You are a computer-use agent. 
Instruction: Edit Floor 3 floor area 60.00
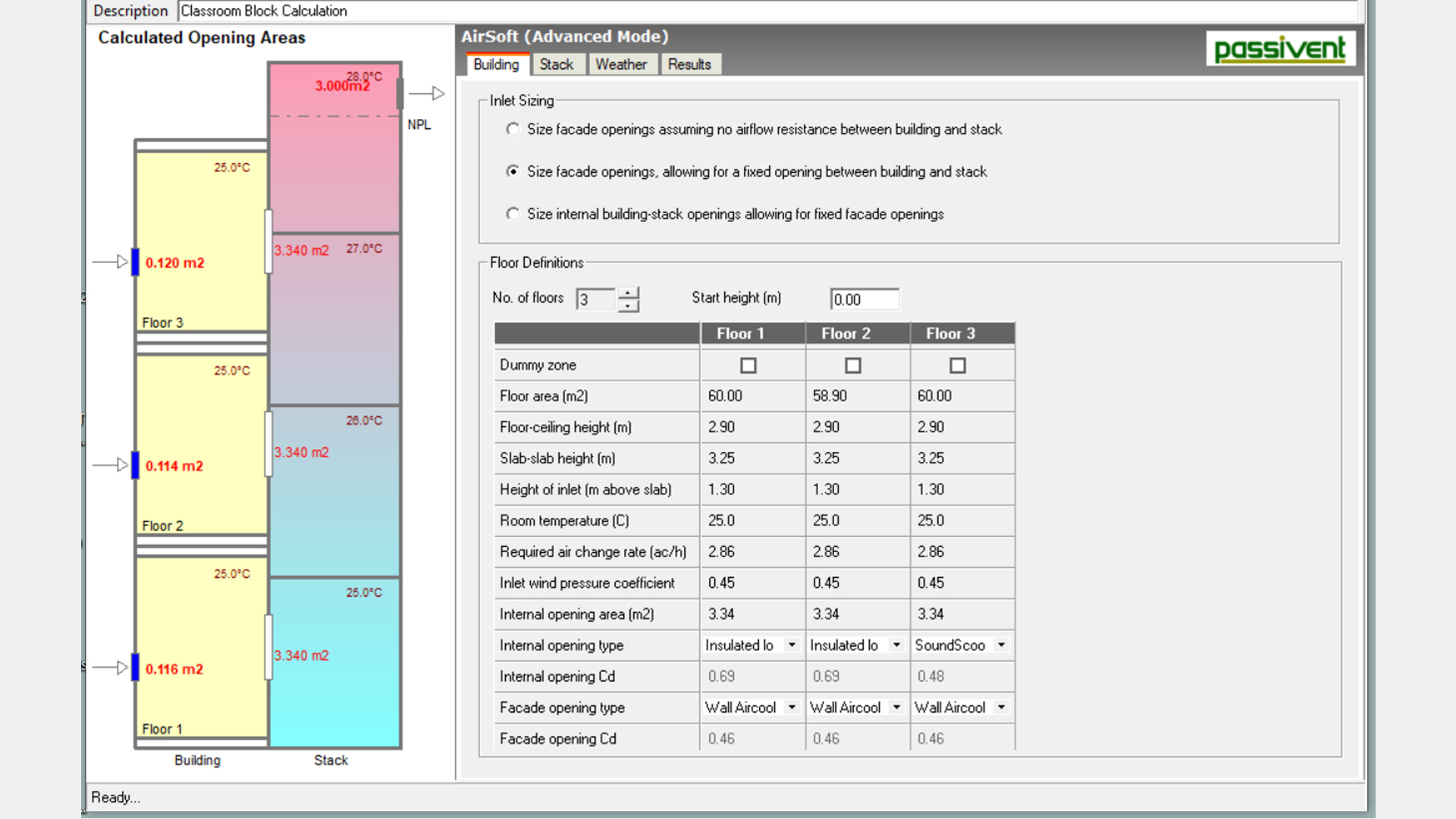(x=962, y=396)
